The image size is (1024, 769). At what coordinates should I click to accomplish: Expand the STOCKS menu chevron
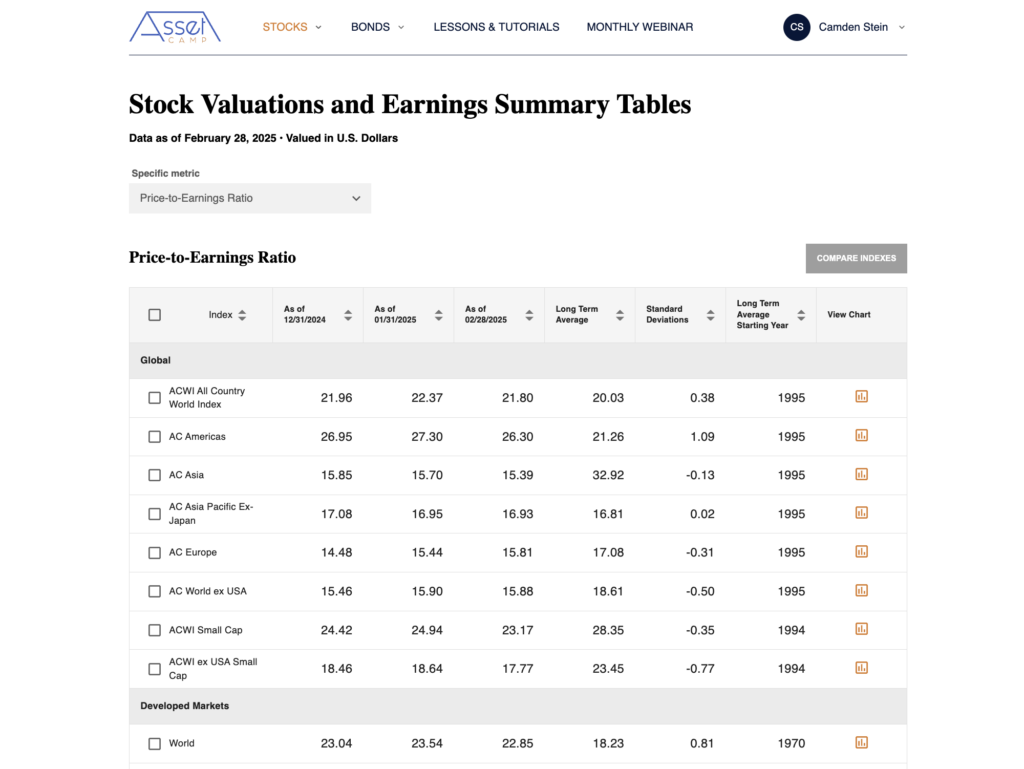pos(319,27)
